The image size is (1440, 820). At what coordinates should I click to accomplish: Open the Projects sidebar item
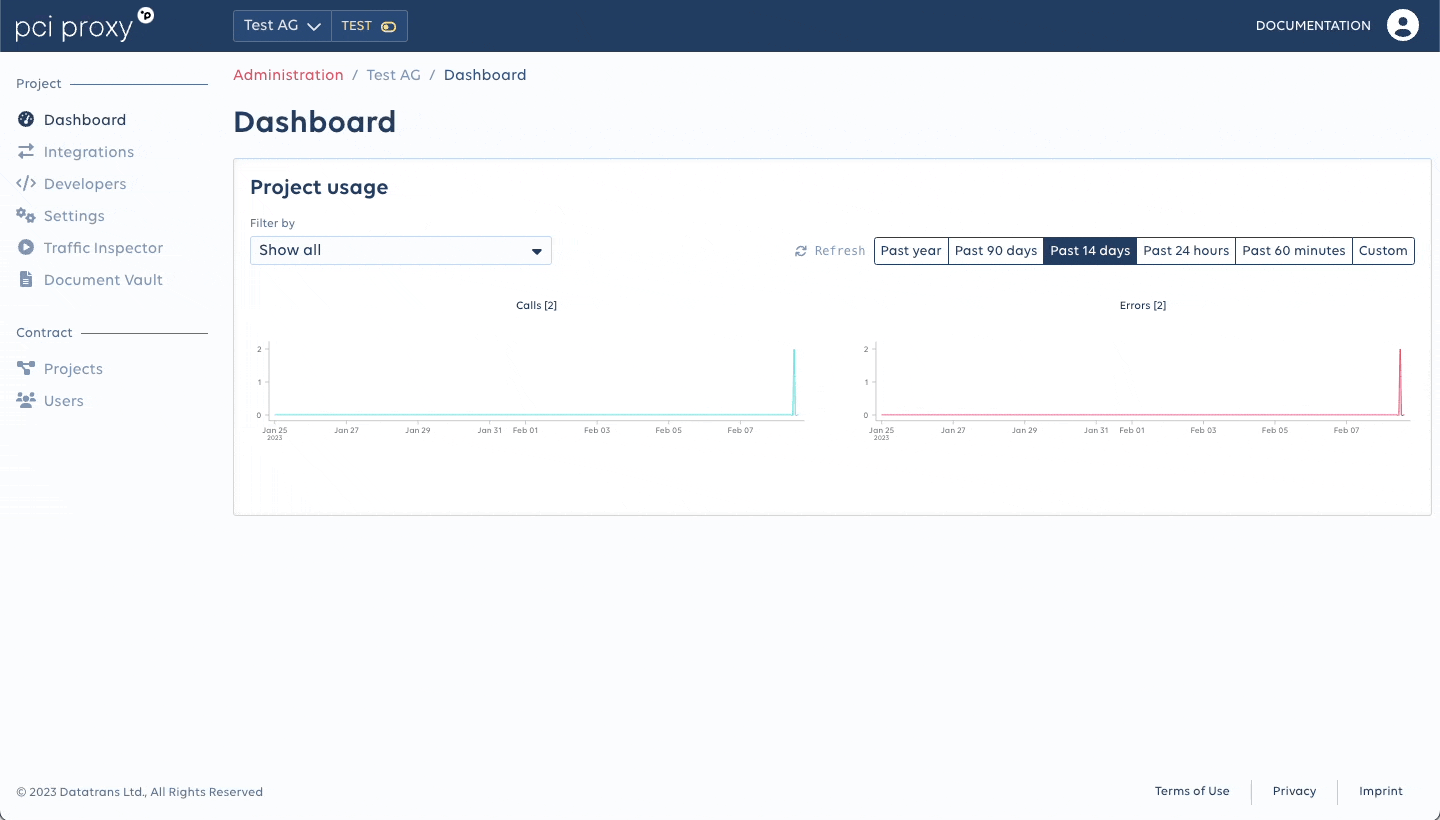click(x=73, y=369)
